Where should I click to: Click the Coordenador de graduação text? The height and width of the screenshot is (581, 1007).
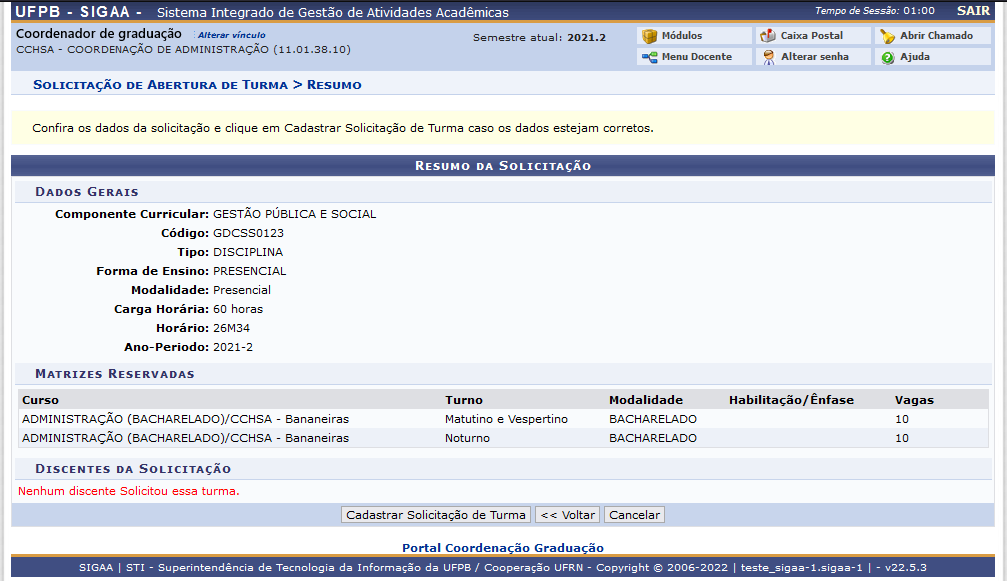(99, 34)
